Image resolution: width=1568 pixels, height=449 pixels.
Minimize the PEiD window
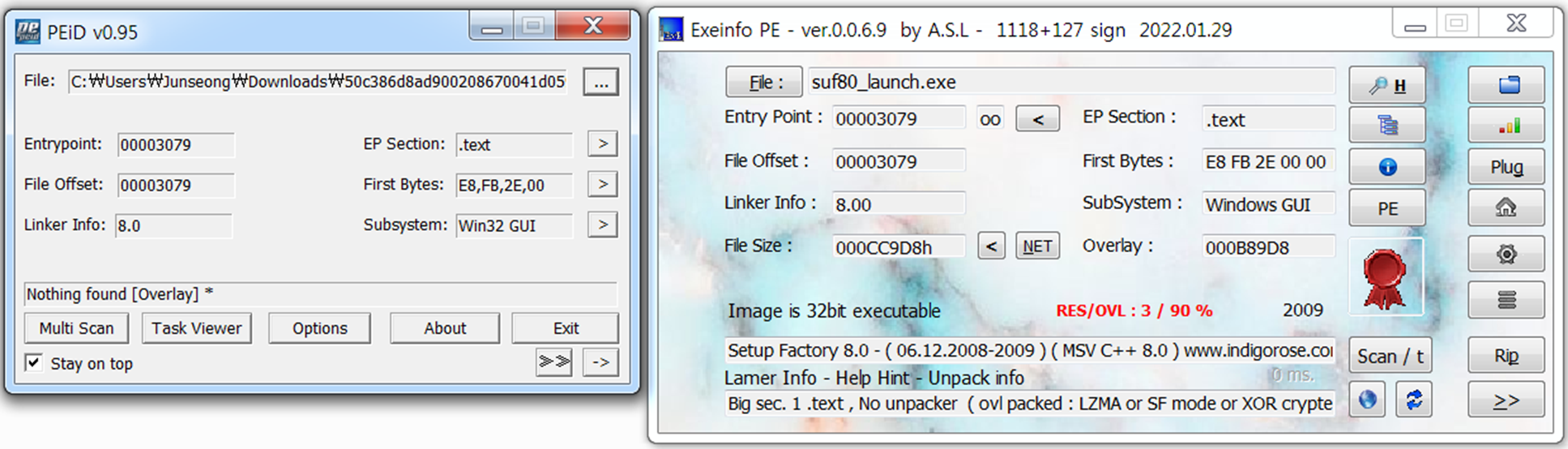coord(492,28)
